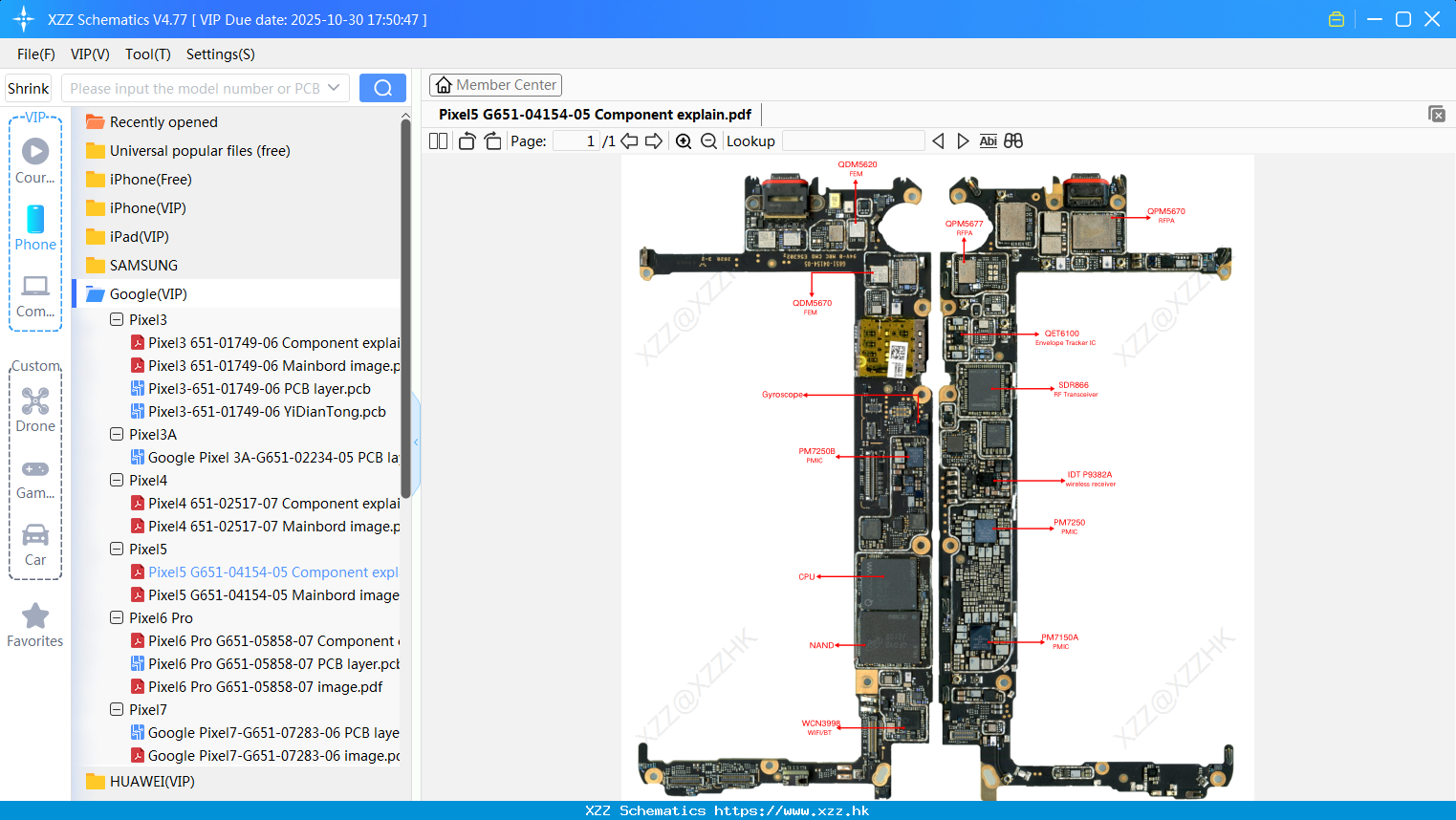This screenshot has height=820, width=1456.
Task: Collapse the Pixel3A tree node
Action: (x=117, y=434)
